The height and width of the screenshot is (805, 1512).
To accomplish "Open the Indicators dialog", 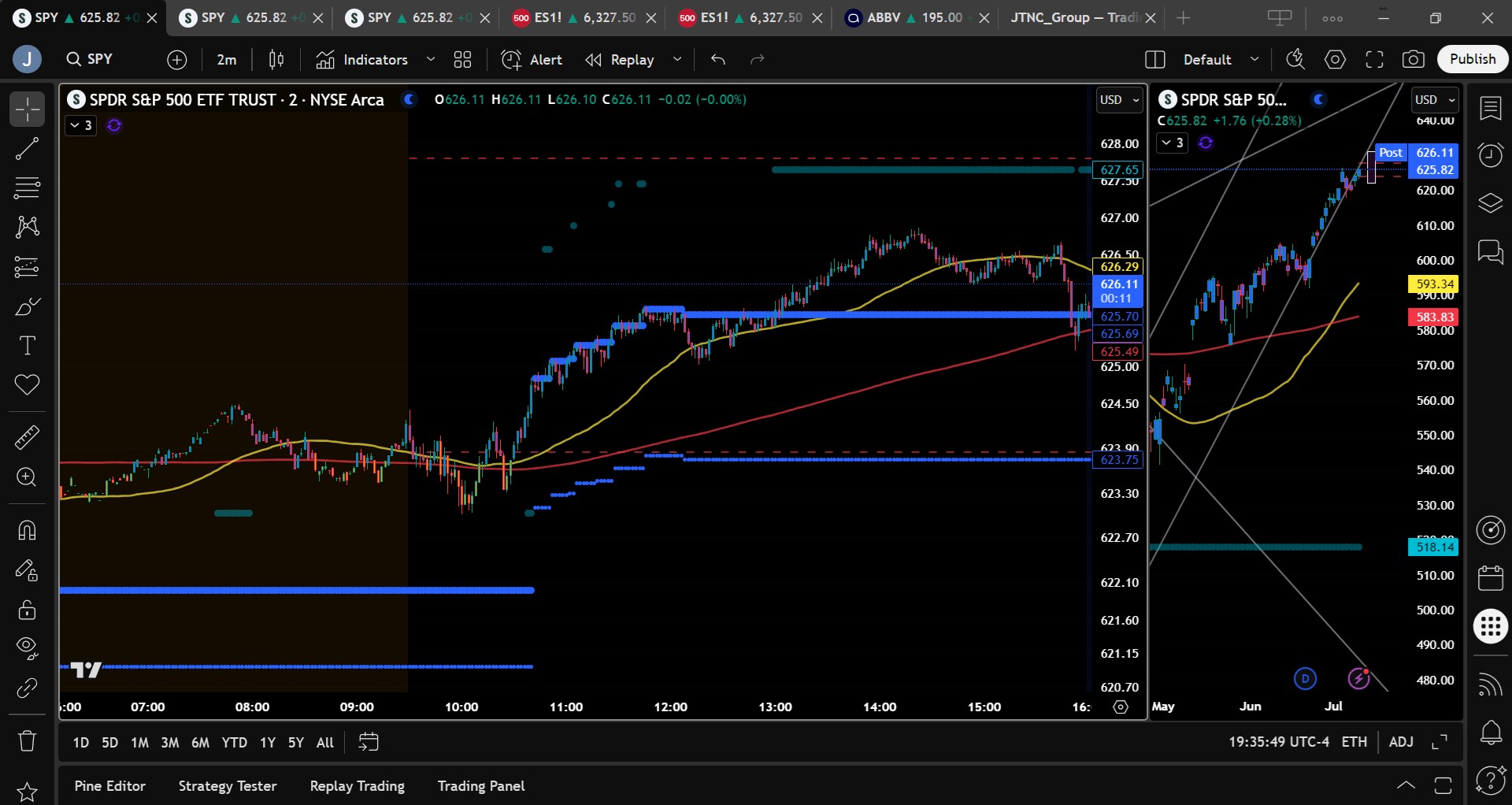I will (362, 59).
